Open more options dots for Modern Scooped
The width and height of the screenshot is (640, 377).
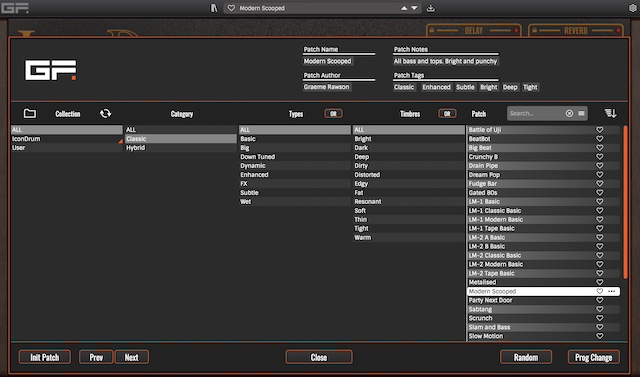point(611,291)
